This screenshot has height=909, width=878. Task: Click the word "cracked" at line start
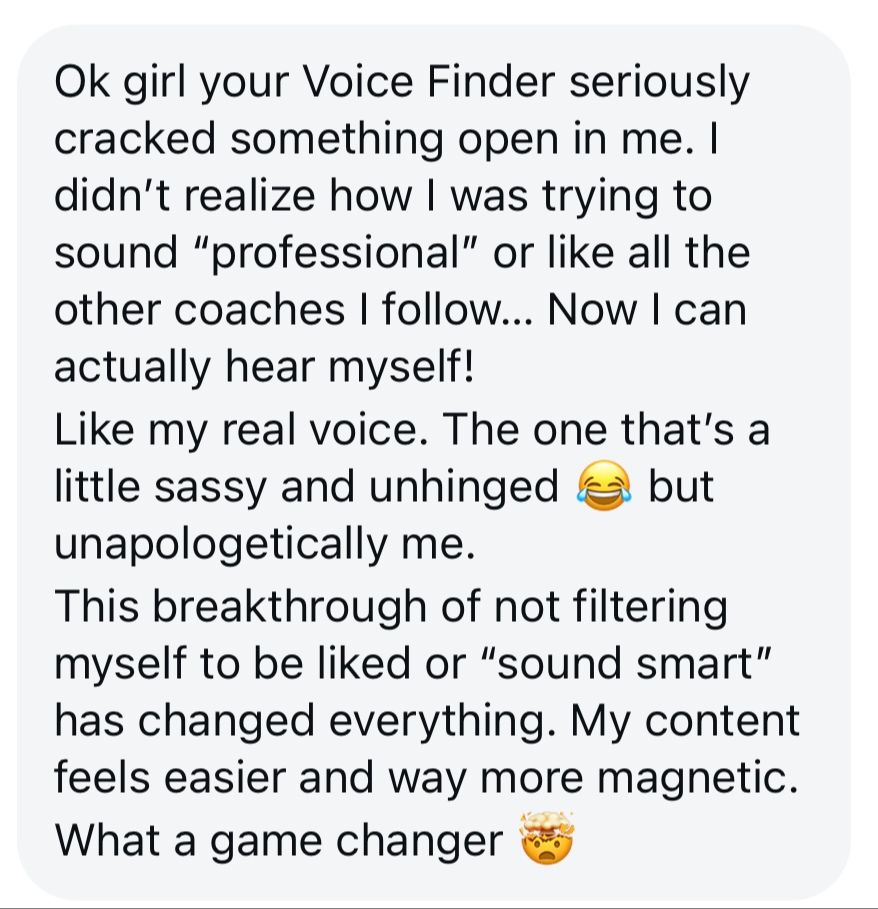pyautogui.click(x=135, y=139)
